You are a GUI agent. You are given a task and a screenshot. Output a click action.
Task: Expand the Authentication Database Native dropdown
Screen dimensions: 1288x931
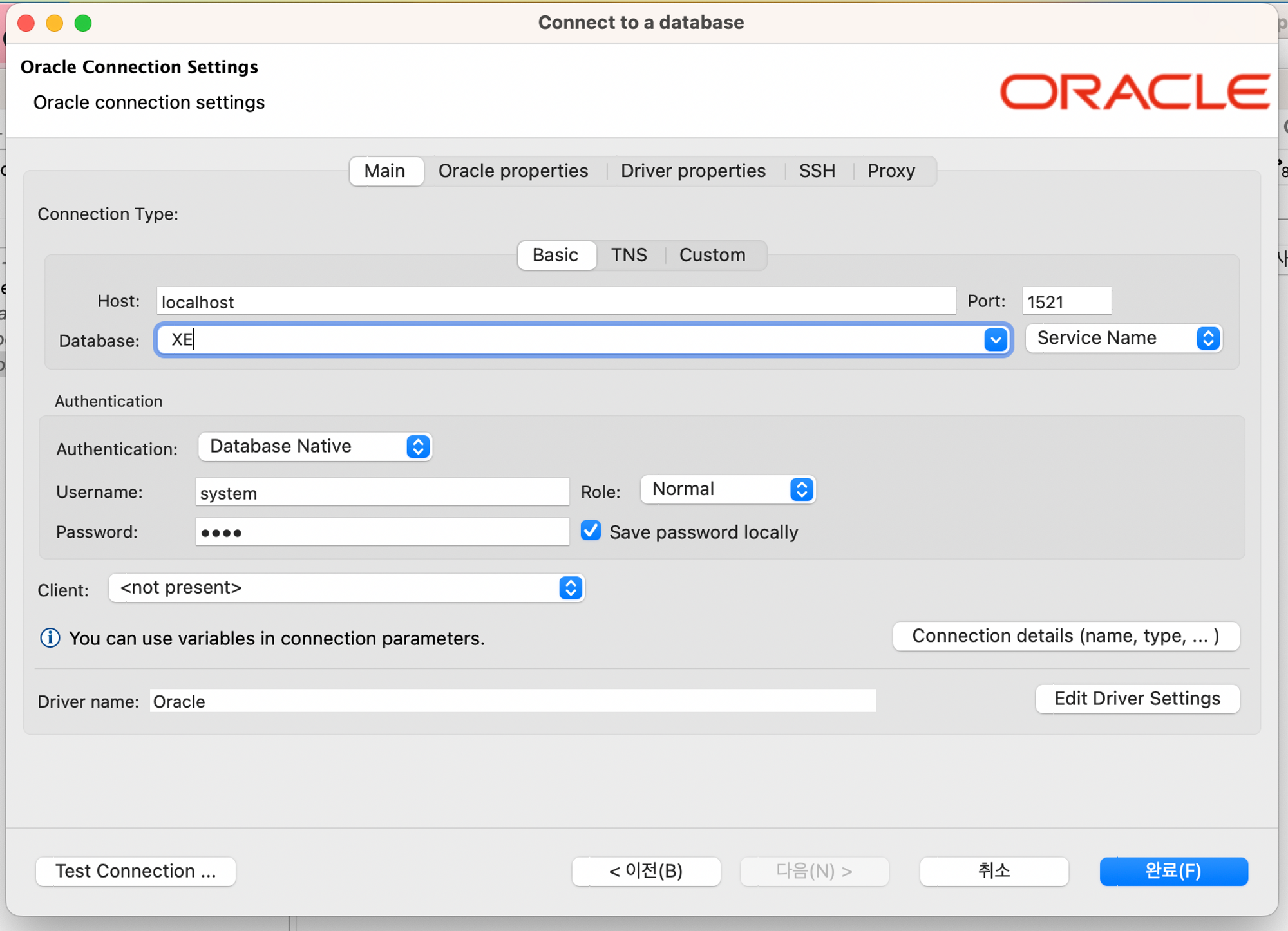pos(315,446)
